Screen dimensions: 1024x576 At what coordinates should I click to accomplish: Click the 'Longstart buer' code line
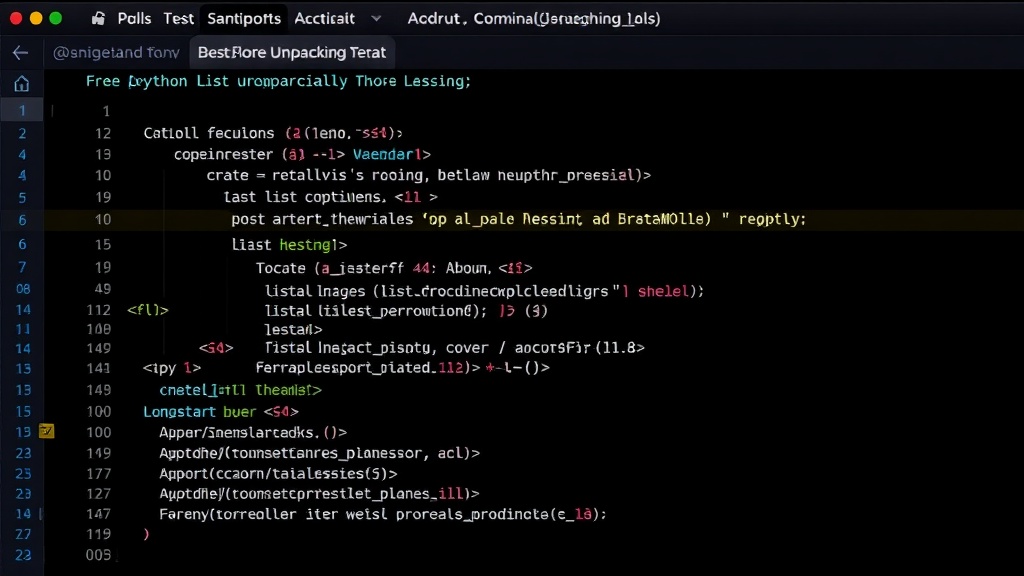click(221, 411)
